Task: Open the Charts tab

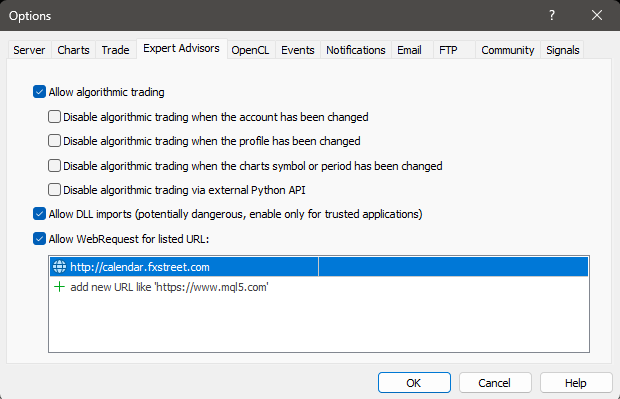Action: click(x=73, y=50)
